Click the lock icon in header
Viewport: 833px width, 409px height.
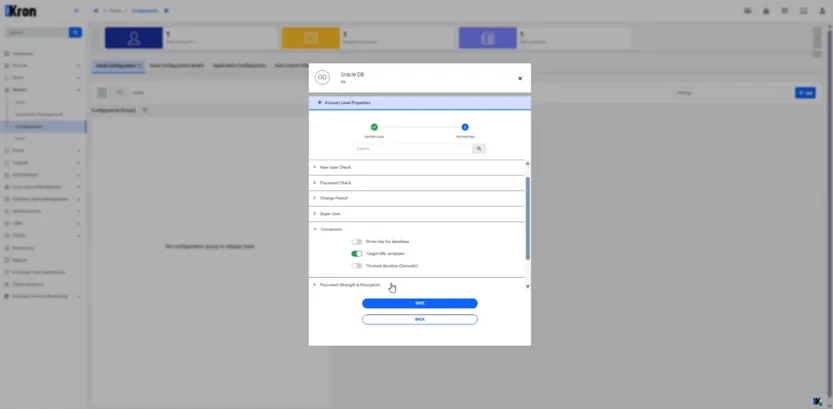click(766, 11)
